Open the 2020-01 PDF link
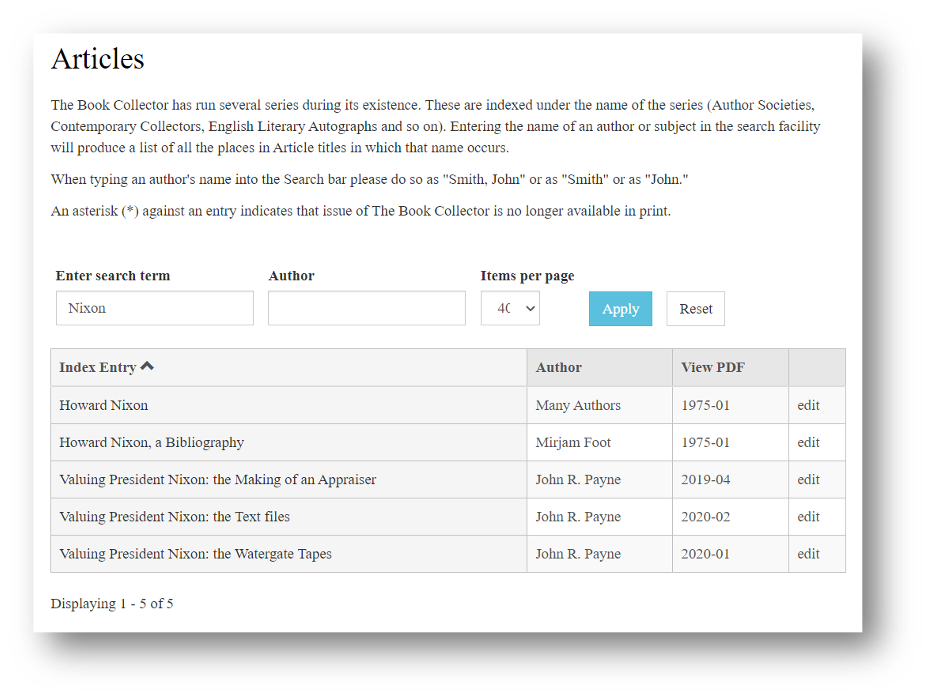This screenshot has height=697, width=929. [x=705, y=554]
